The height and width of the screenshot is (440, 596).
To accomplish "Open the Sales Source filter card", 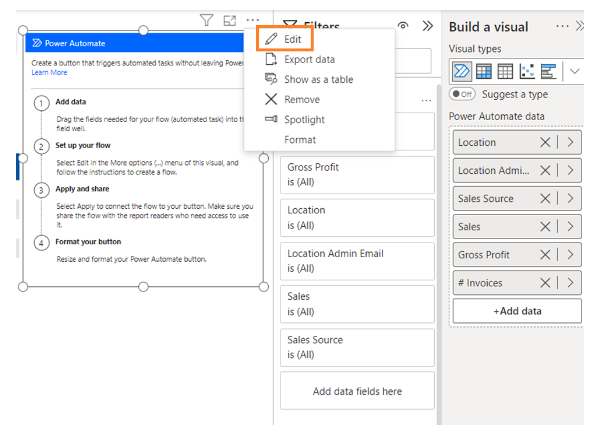I will (357, 348).
